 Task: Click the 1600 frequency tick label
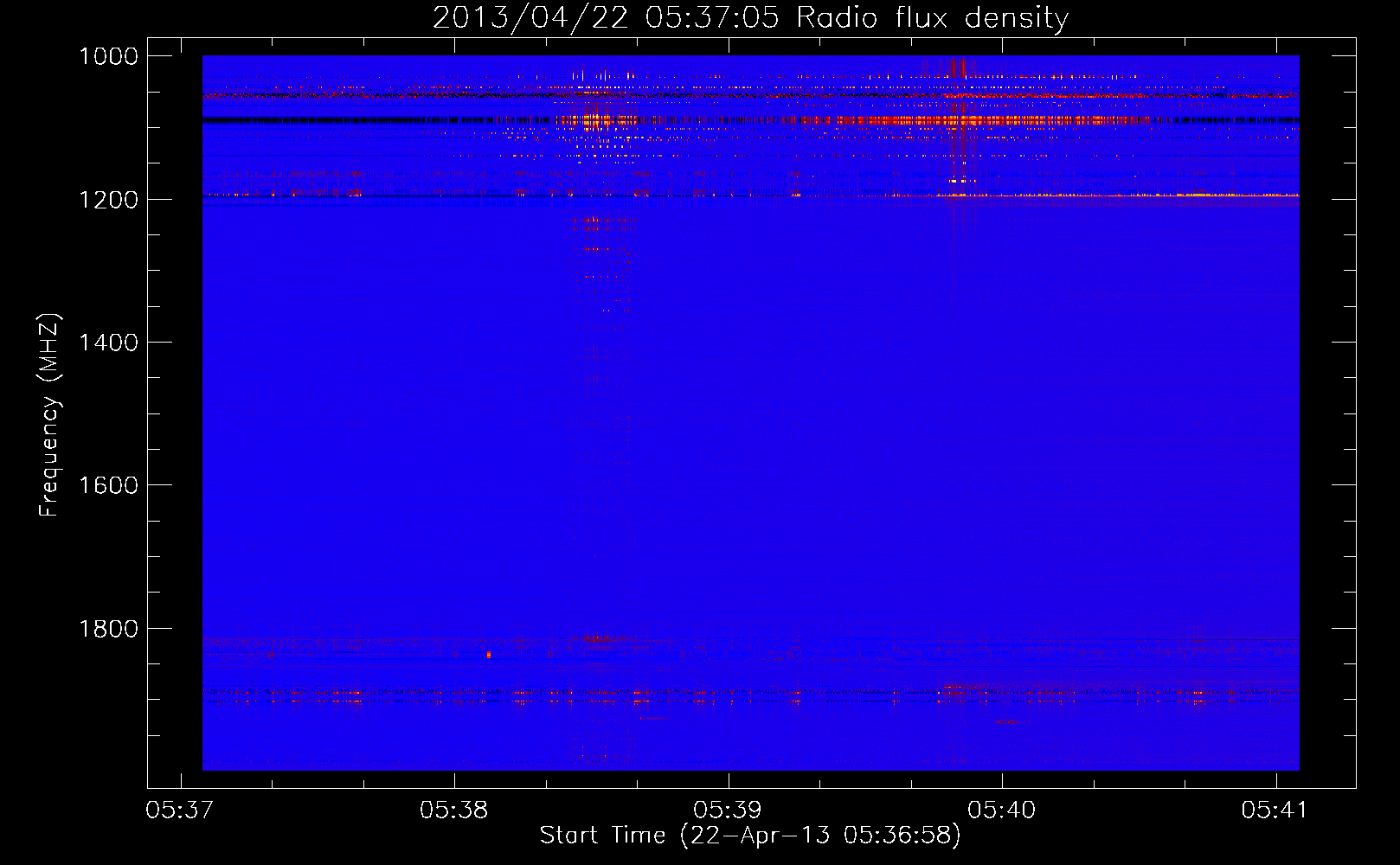108,485
